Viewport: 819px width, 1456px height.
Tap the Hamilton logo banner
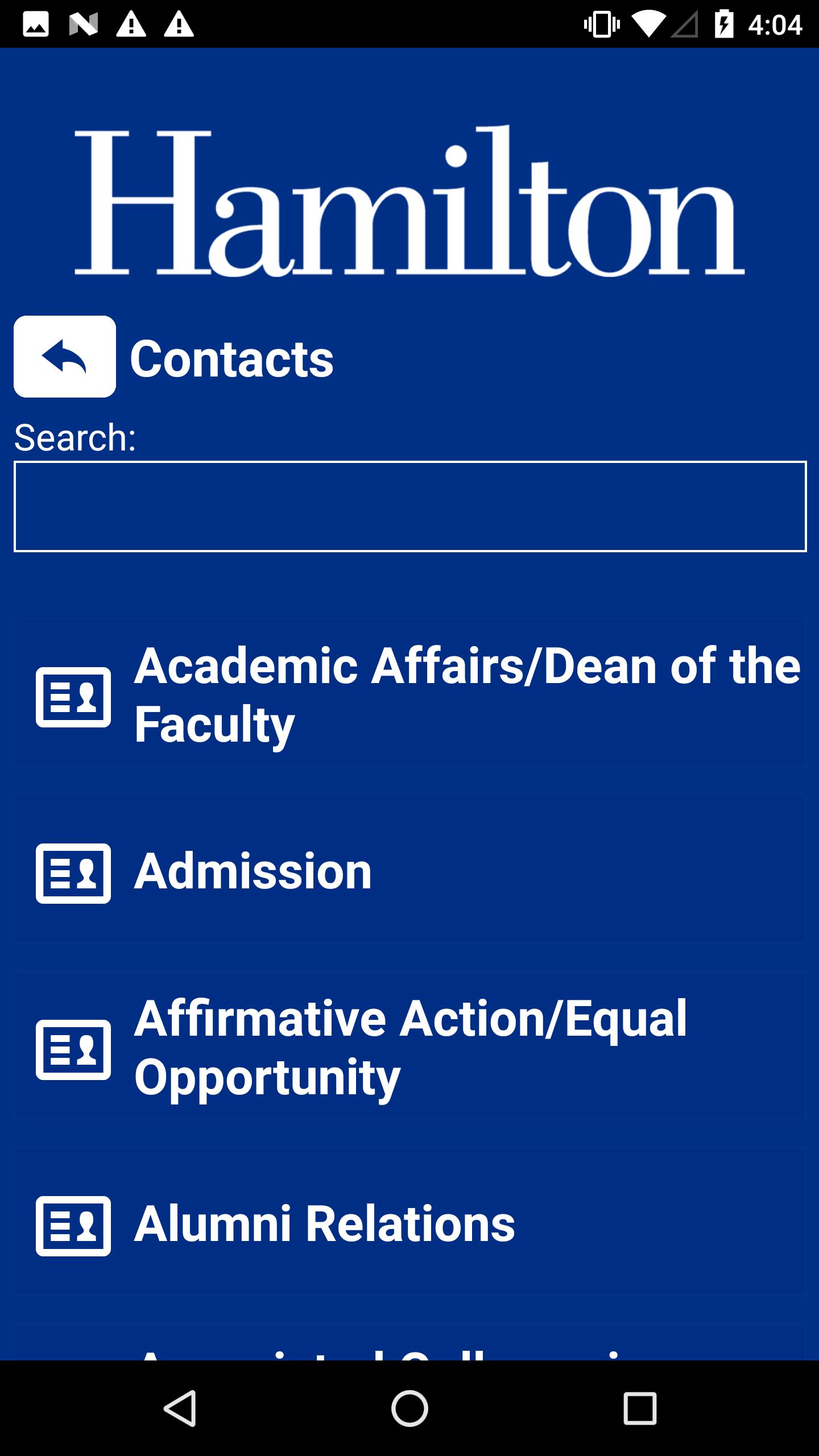pos(409,201)
